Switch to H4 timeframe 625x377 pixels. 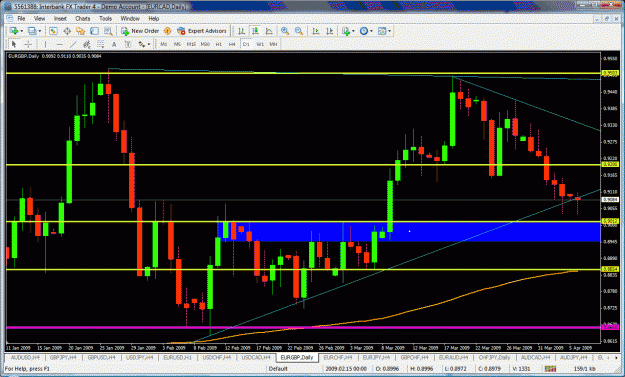(232, 44)
